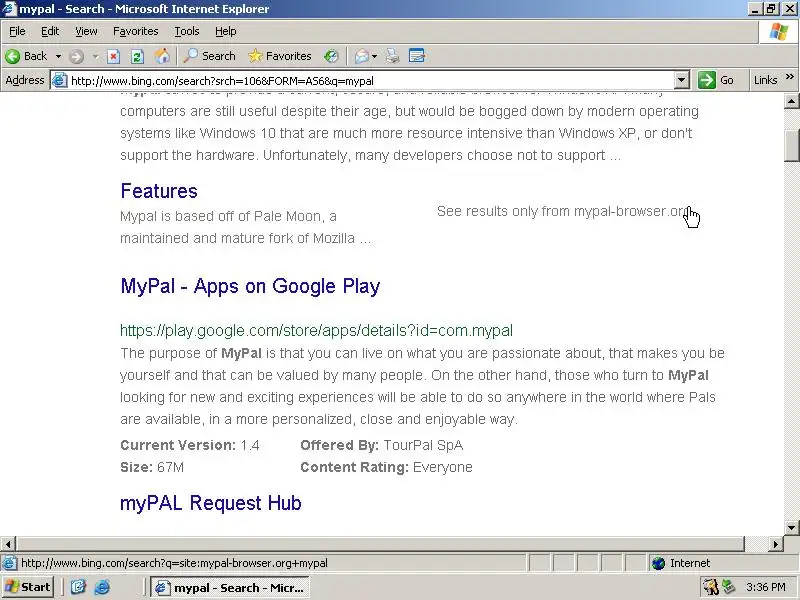
Task: Expand the Links toolbar chevron
Action: (790, 77)
